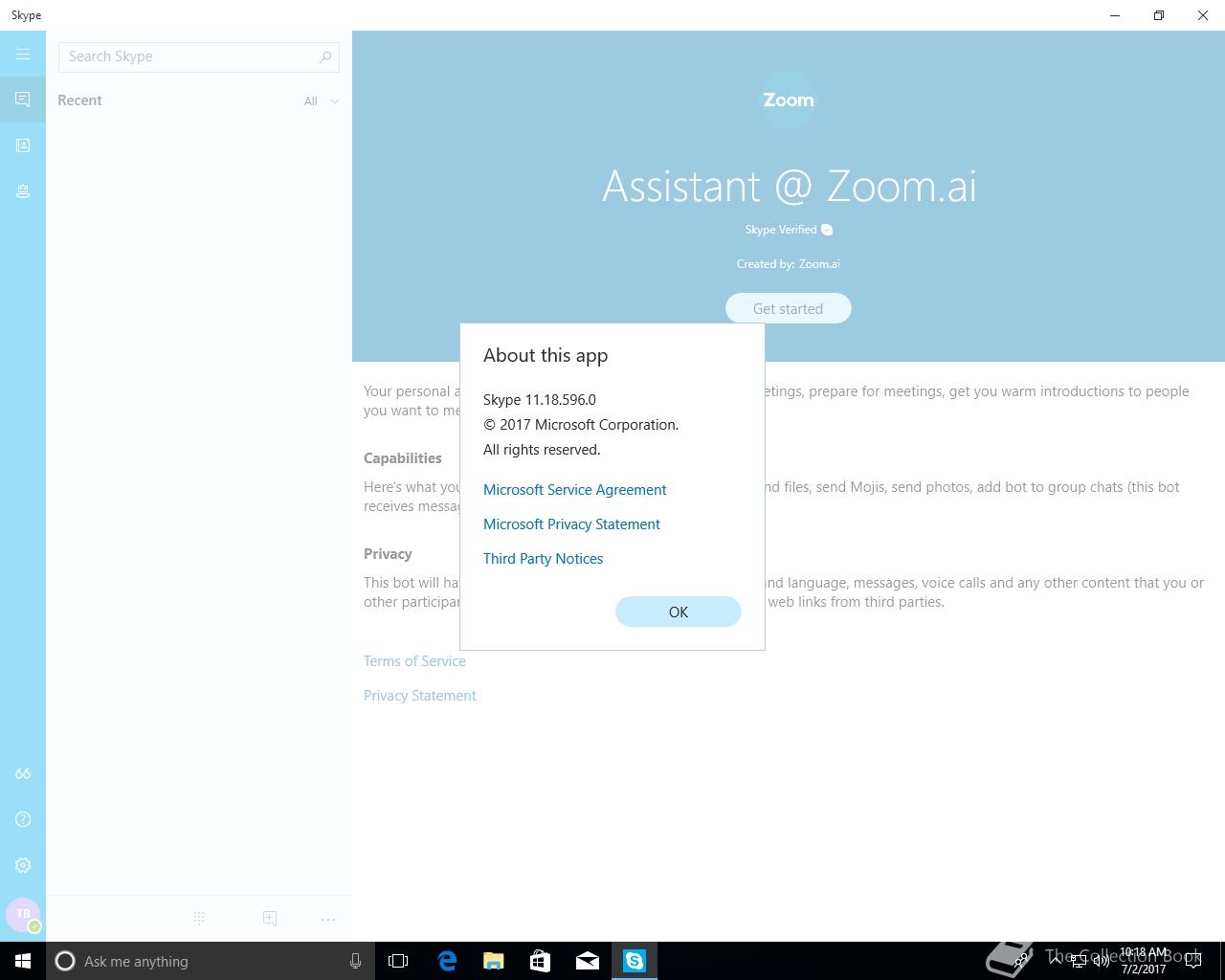This screenshot has height=980, width=1225.
Task: Open the Terms of Service link
Action: pyautogui.click(x=414, y=660)
